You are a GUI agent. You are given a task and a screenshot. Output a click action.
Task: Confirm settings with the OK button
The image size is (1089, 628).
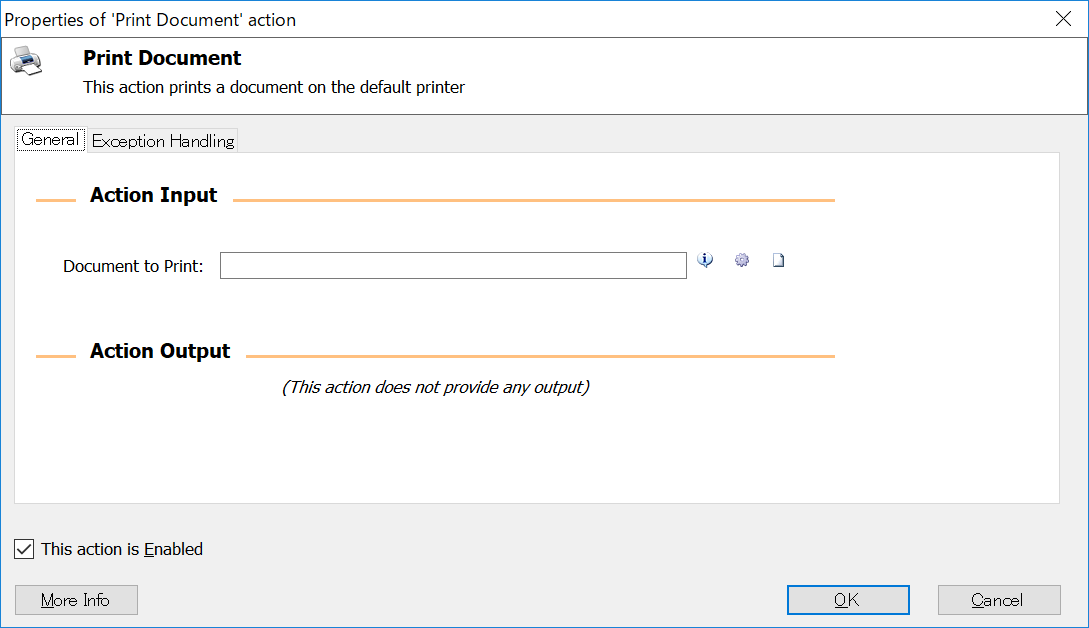[848, 600]
